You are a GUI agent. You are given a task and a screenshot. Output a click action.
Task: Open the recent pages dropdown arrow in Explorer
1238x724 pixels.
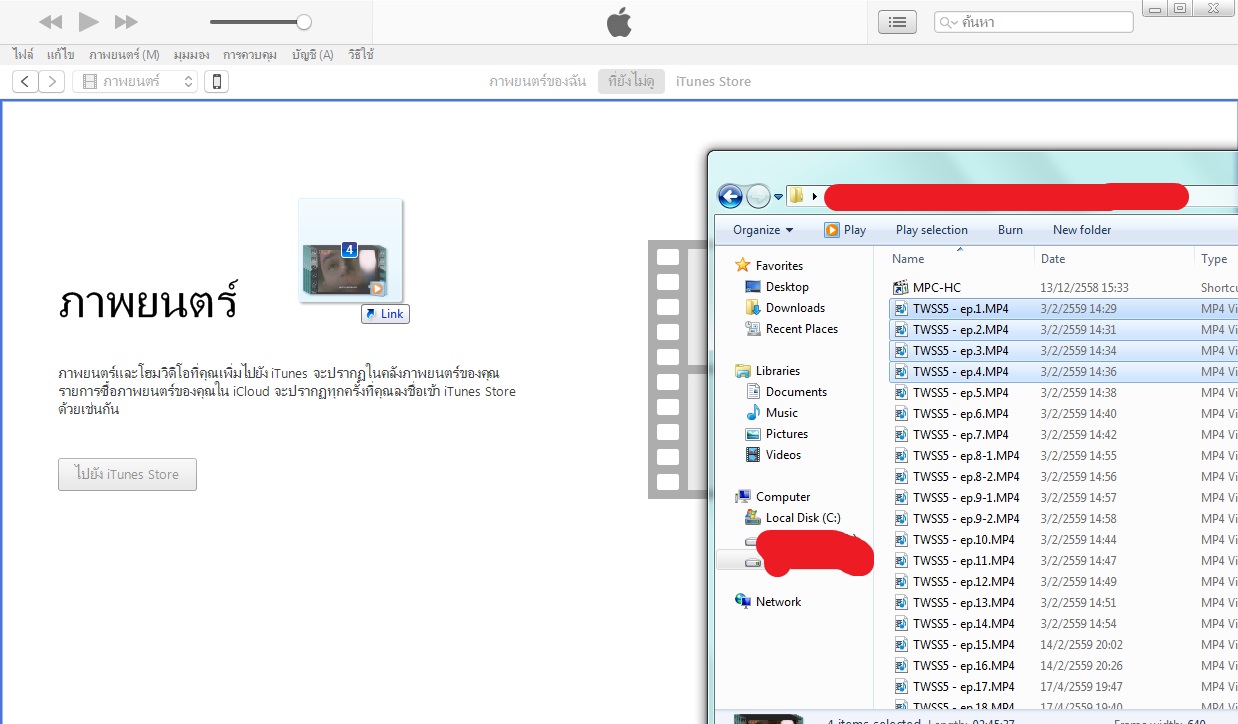point(778,196)
